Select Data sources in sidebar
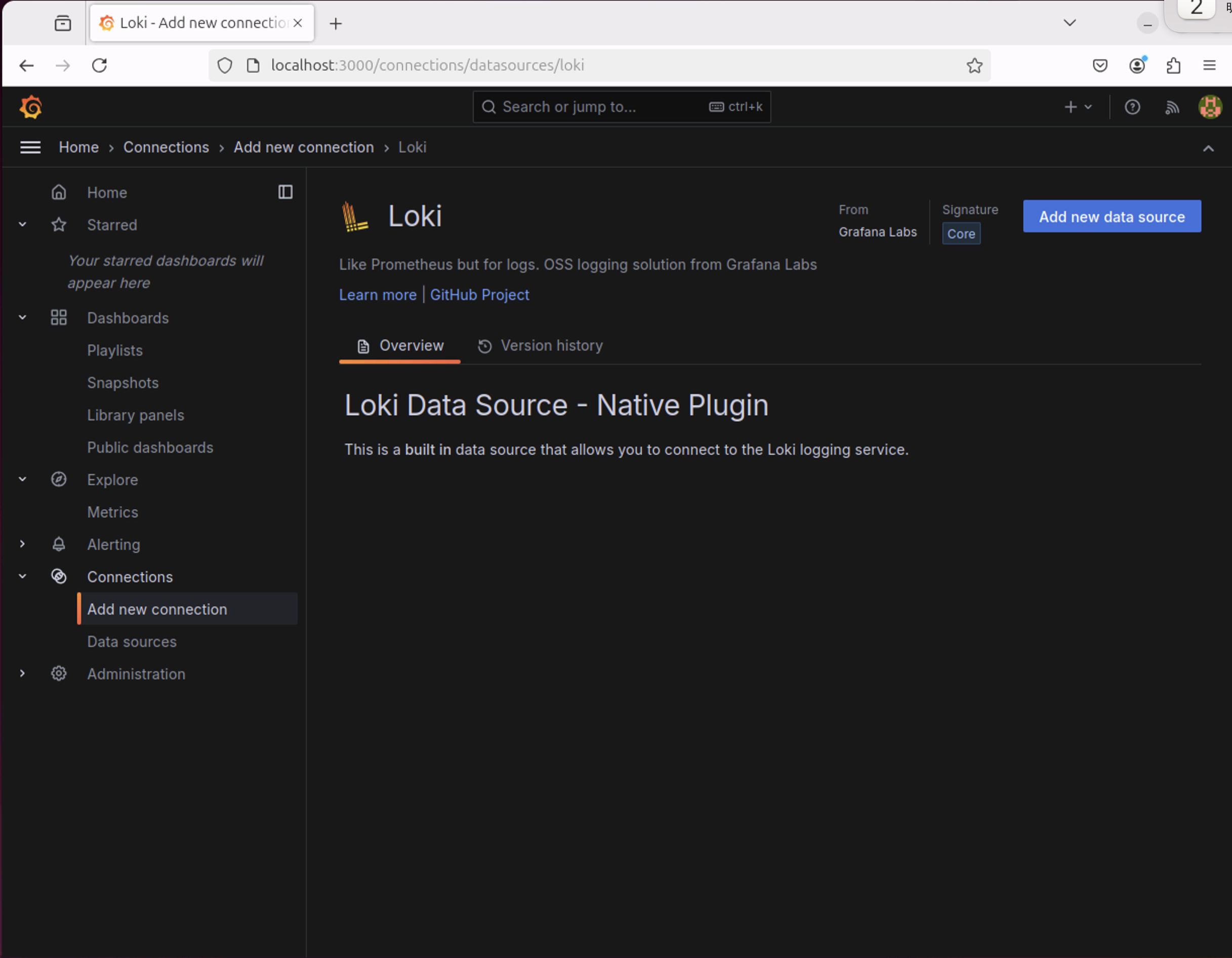This screenshot has height=958, width=1232. (132, 642)
